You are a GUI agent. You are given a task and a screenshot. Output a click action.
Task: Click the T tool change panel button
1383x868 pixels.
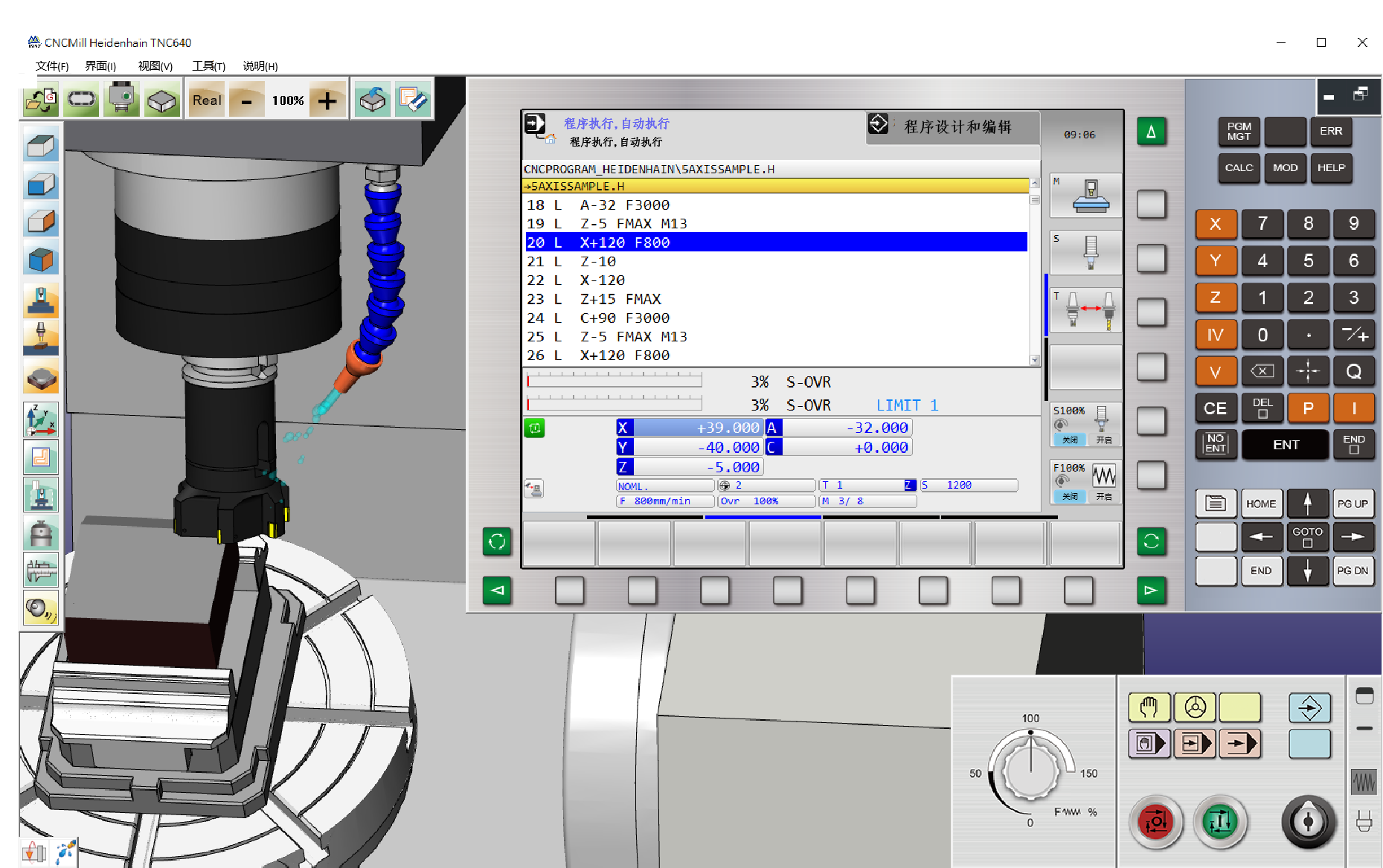pyautogui.click(x=1085, y=310)
